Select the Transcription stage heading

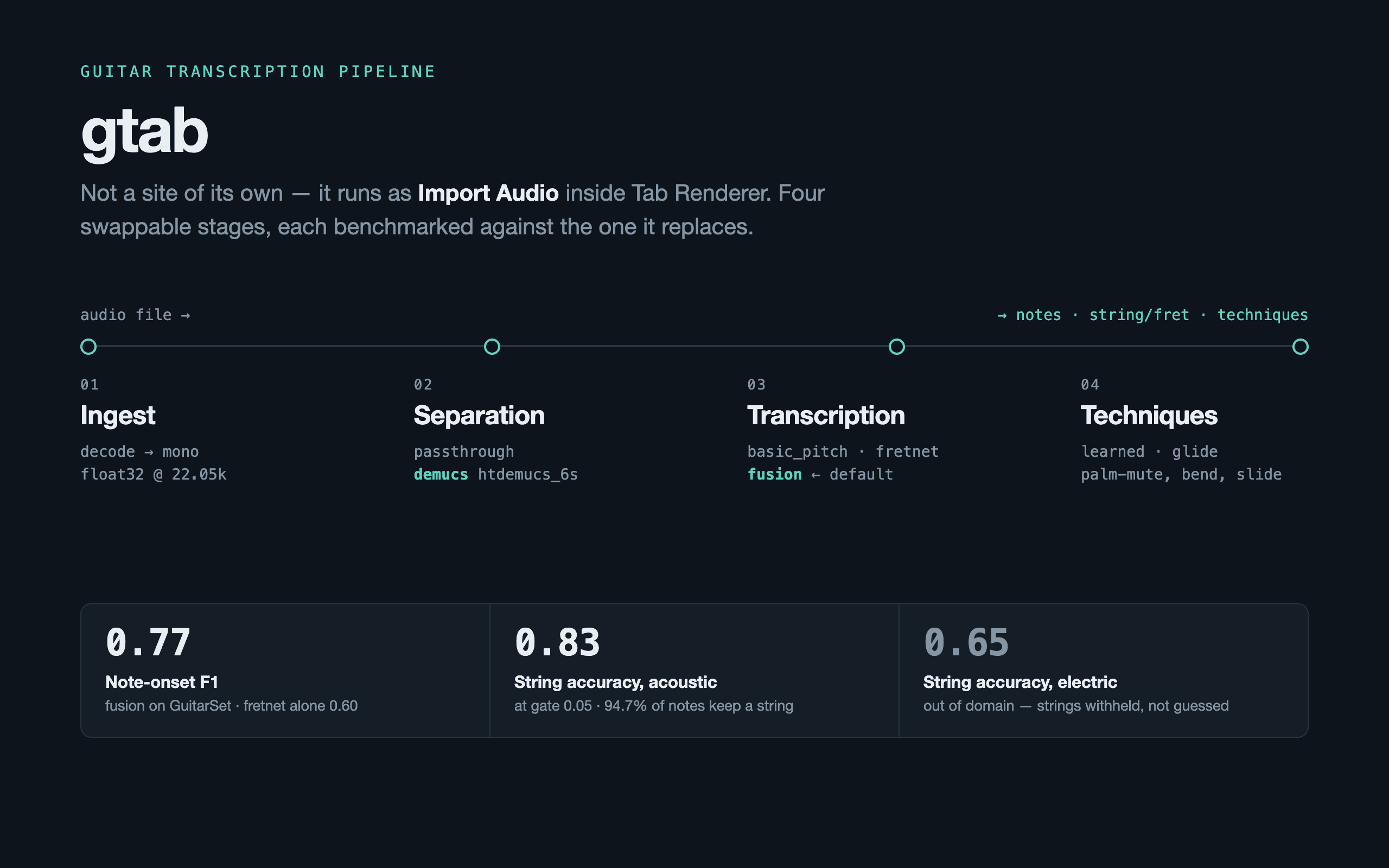pos(825,416)
